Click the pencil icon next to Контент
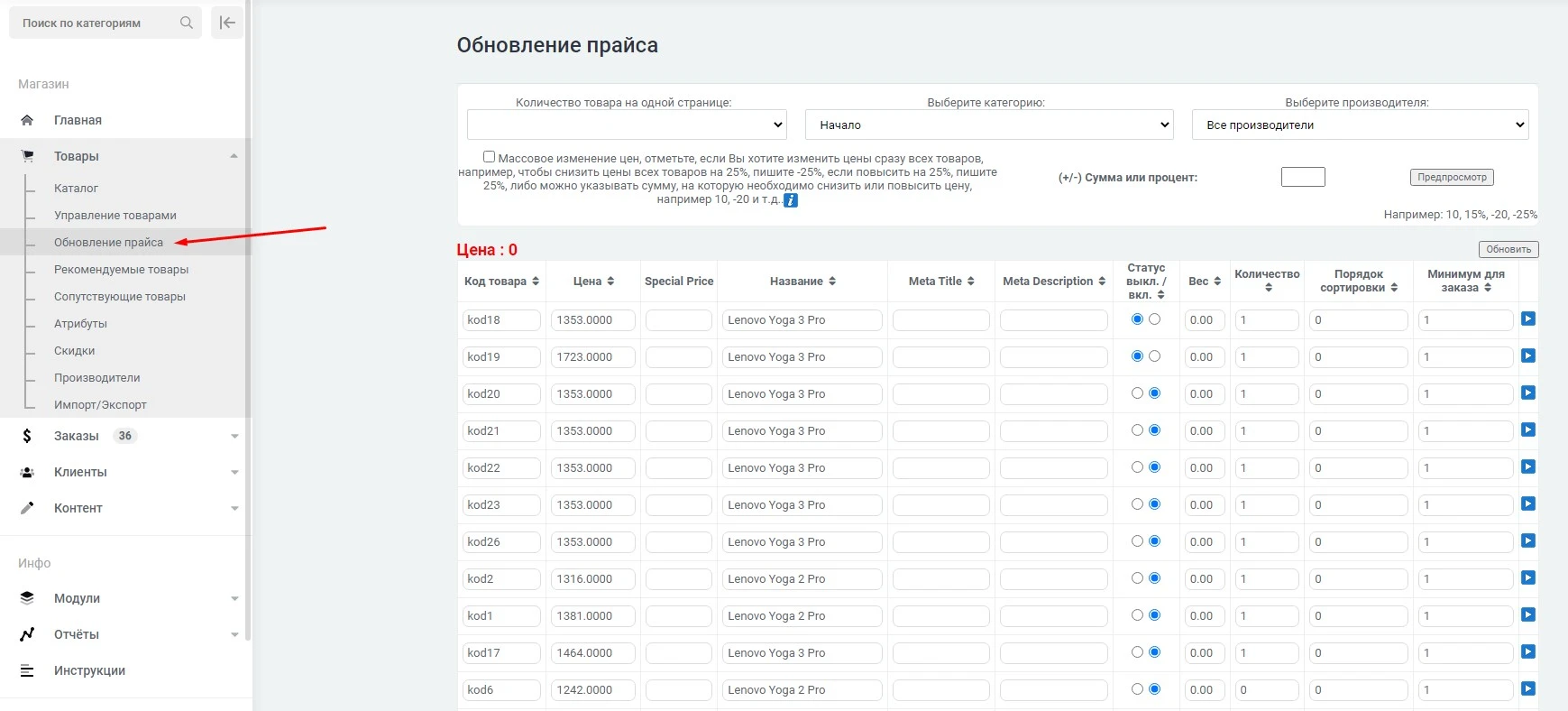The height and width of the screenshot is (711, 1568). [x=27, y=508]
